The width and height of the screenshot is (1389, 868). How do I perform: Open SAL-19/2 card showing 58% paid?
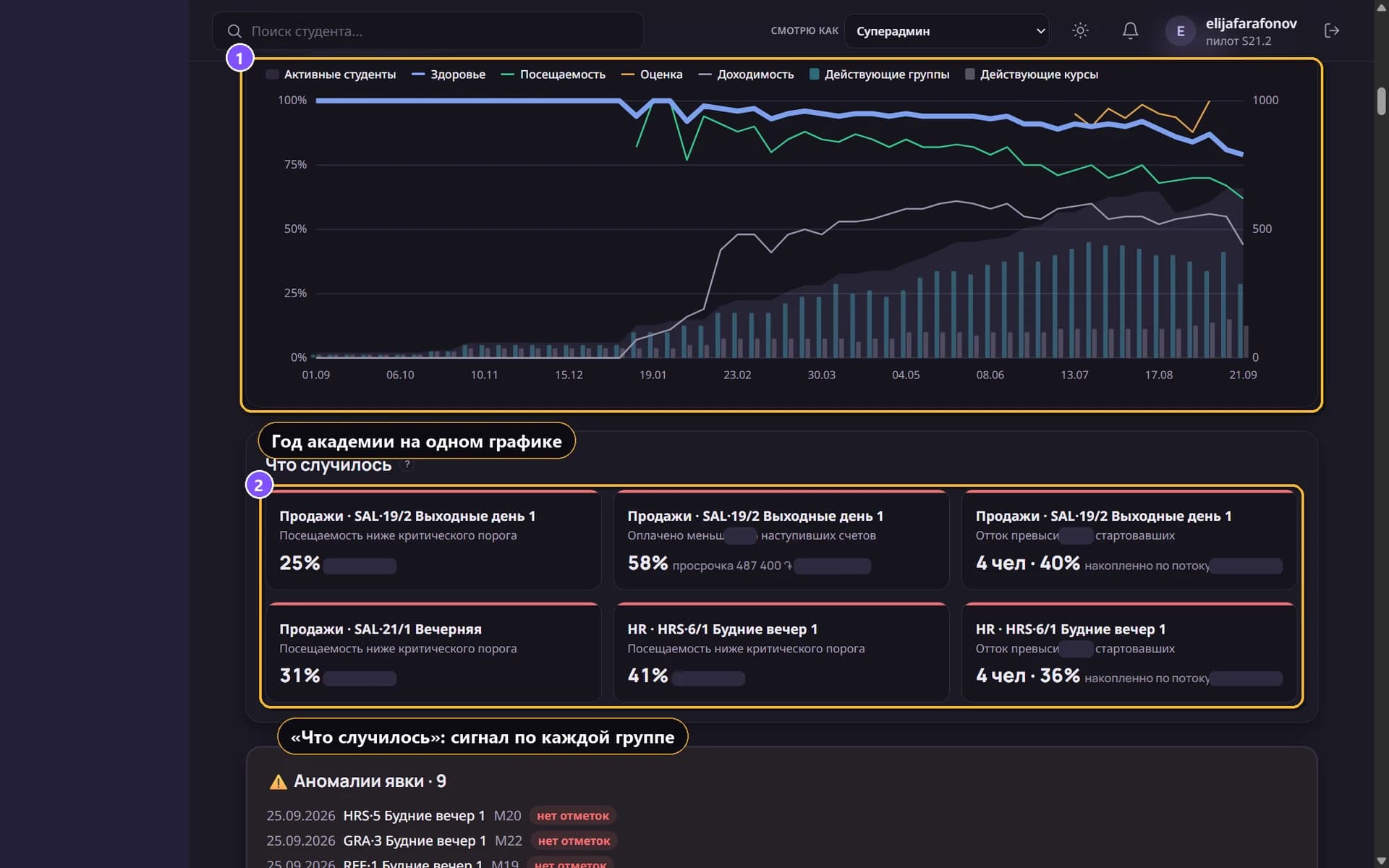781,540
